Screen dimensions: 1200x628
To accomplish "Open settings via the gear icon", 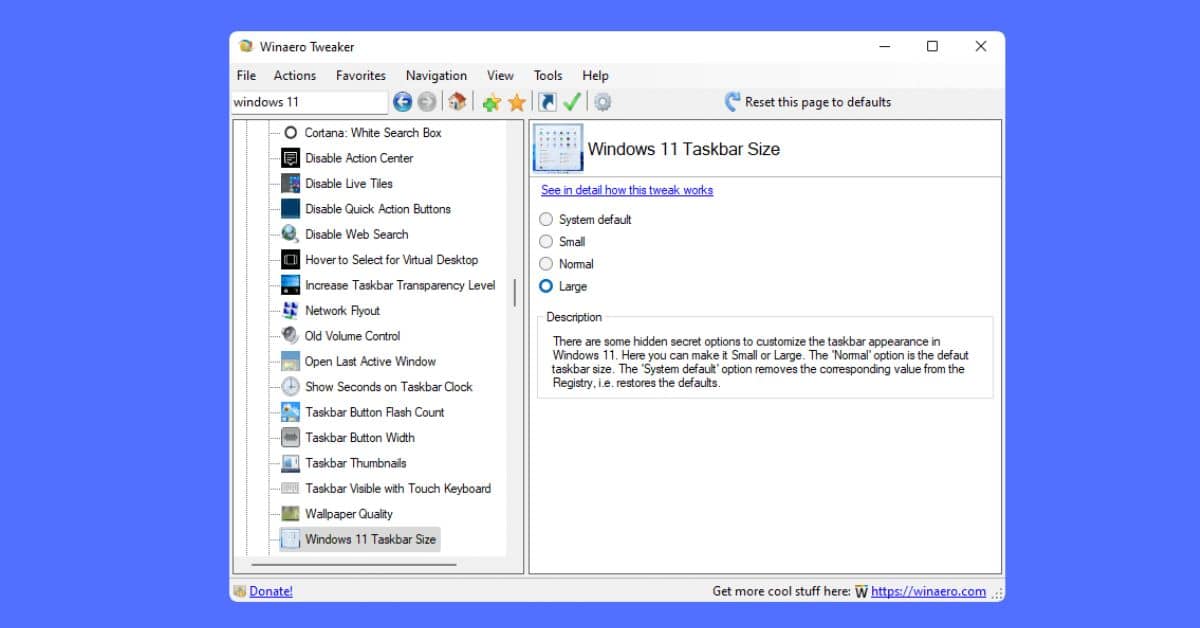I will click(604, 100).
